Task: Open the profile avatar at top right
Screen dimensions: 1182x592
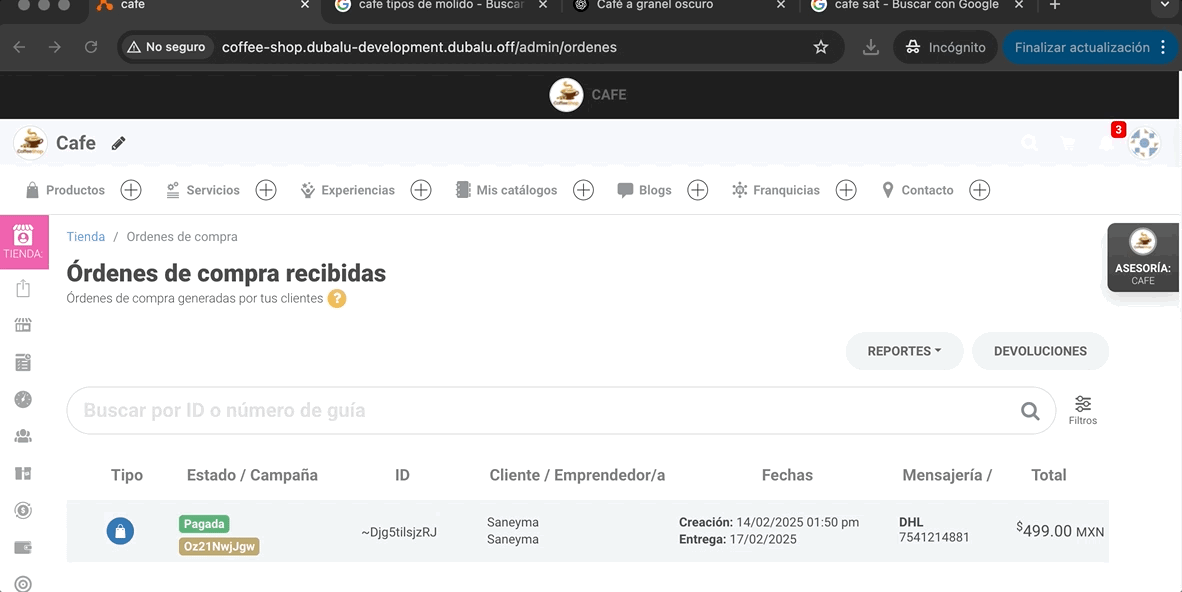Action: (x=1144, y=143)
